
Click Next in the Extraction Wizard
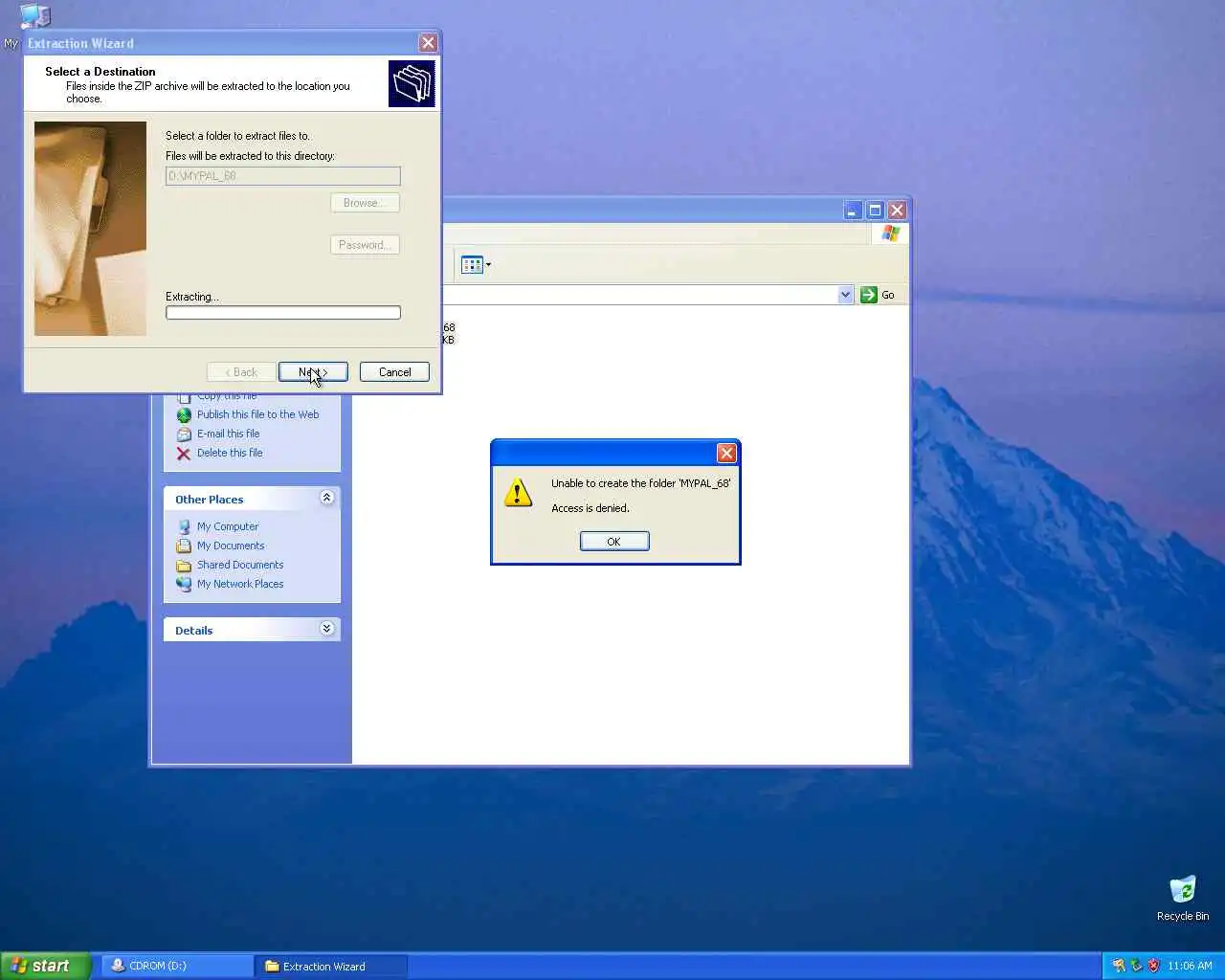click(x=313, y=372)
